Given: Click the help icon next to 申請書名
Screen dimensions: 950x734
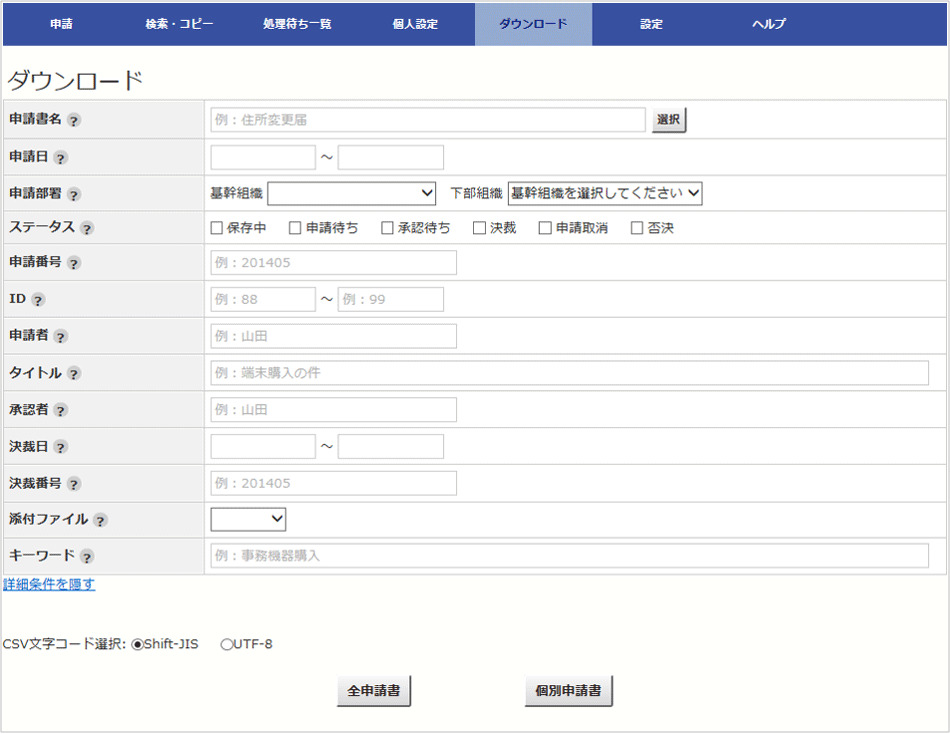Looking at the screenshot, I should coord(74,120).
